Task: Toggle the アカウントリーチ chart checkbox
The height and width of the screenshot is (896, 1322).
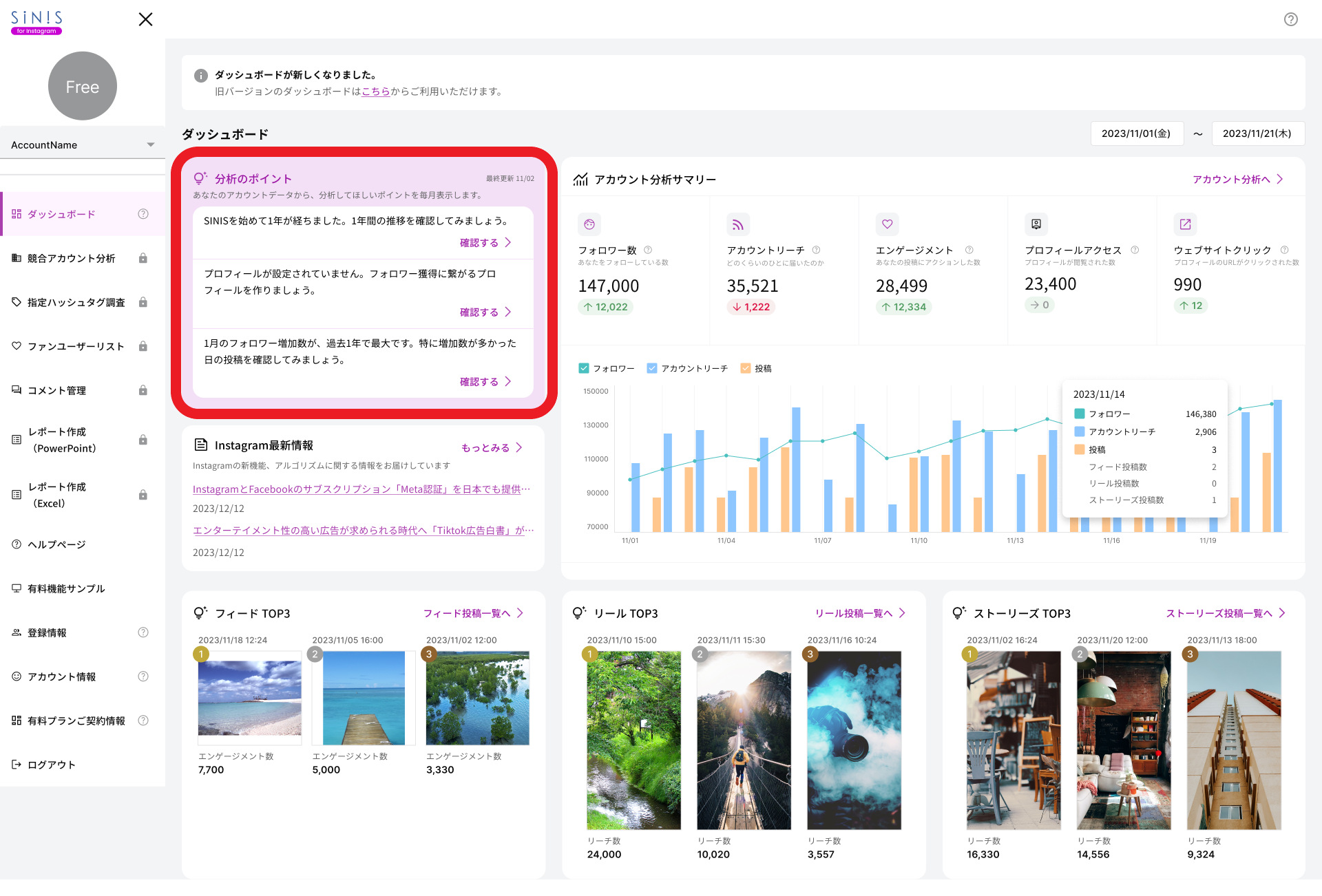Action: click(652, 368)
